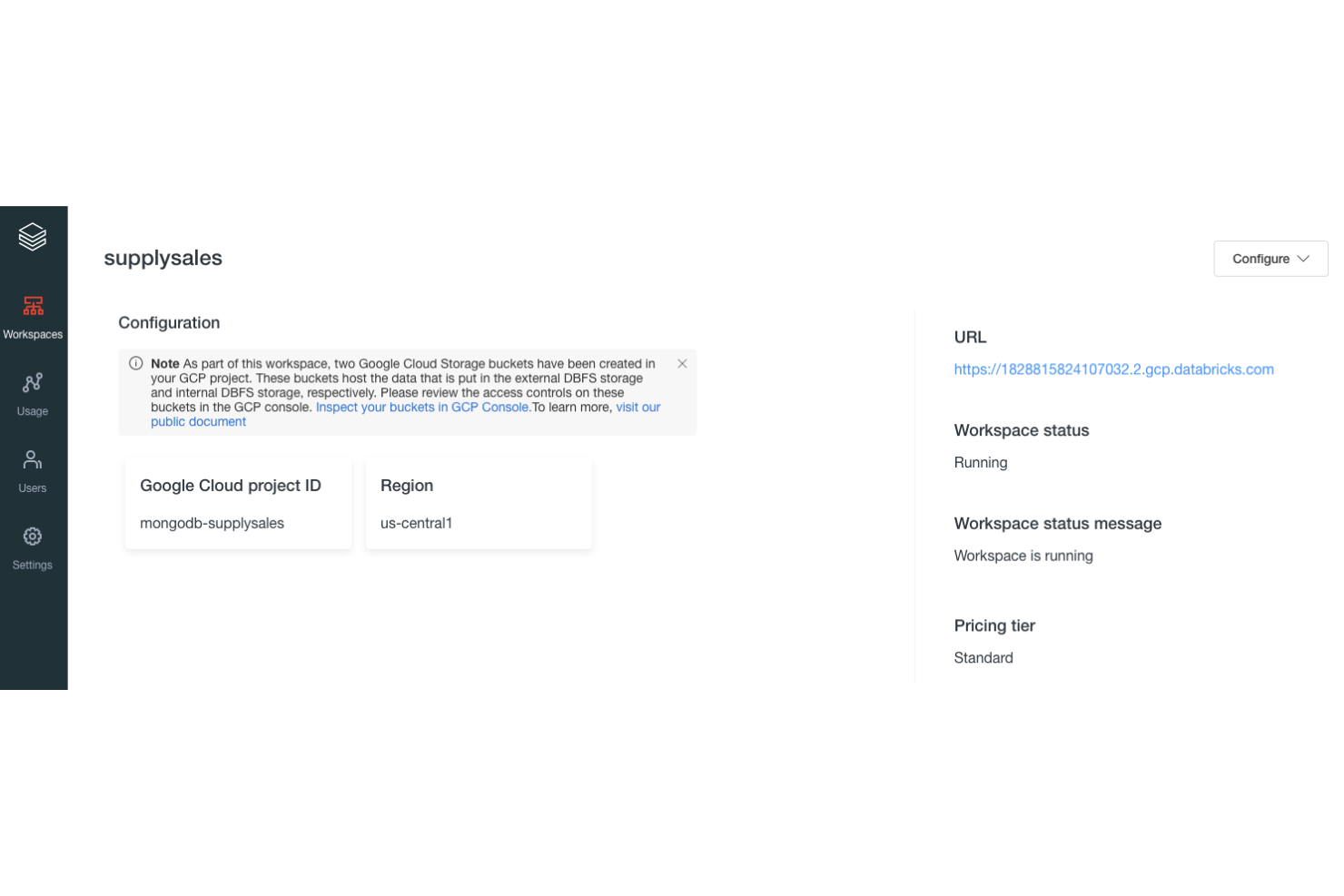The image size is (1344, 896).
Task: Dismiss the note banner with X
Action: [682, 363]
